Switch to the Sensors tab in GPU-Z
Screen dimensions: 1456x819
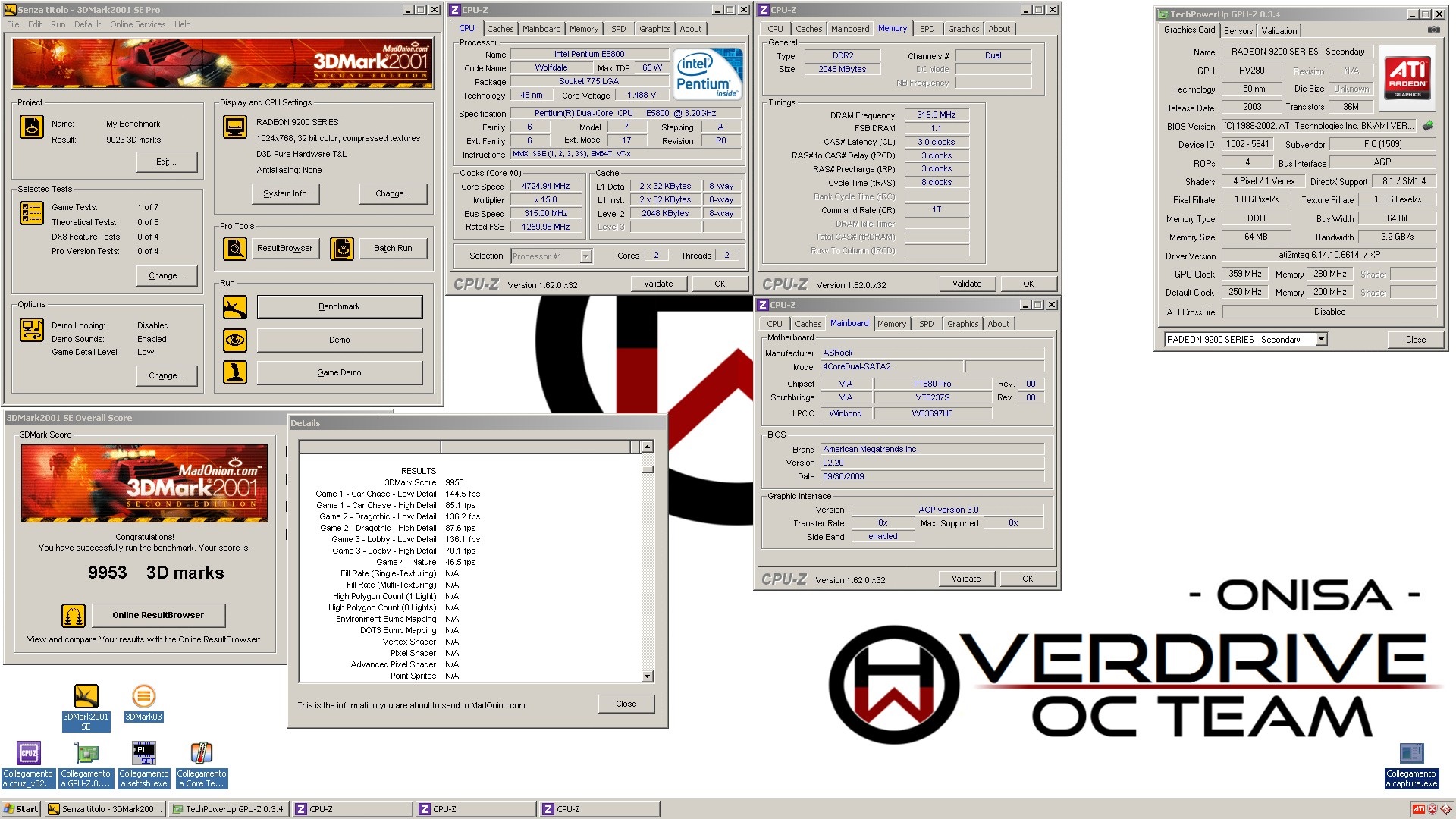click(1238, 31)
